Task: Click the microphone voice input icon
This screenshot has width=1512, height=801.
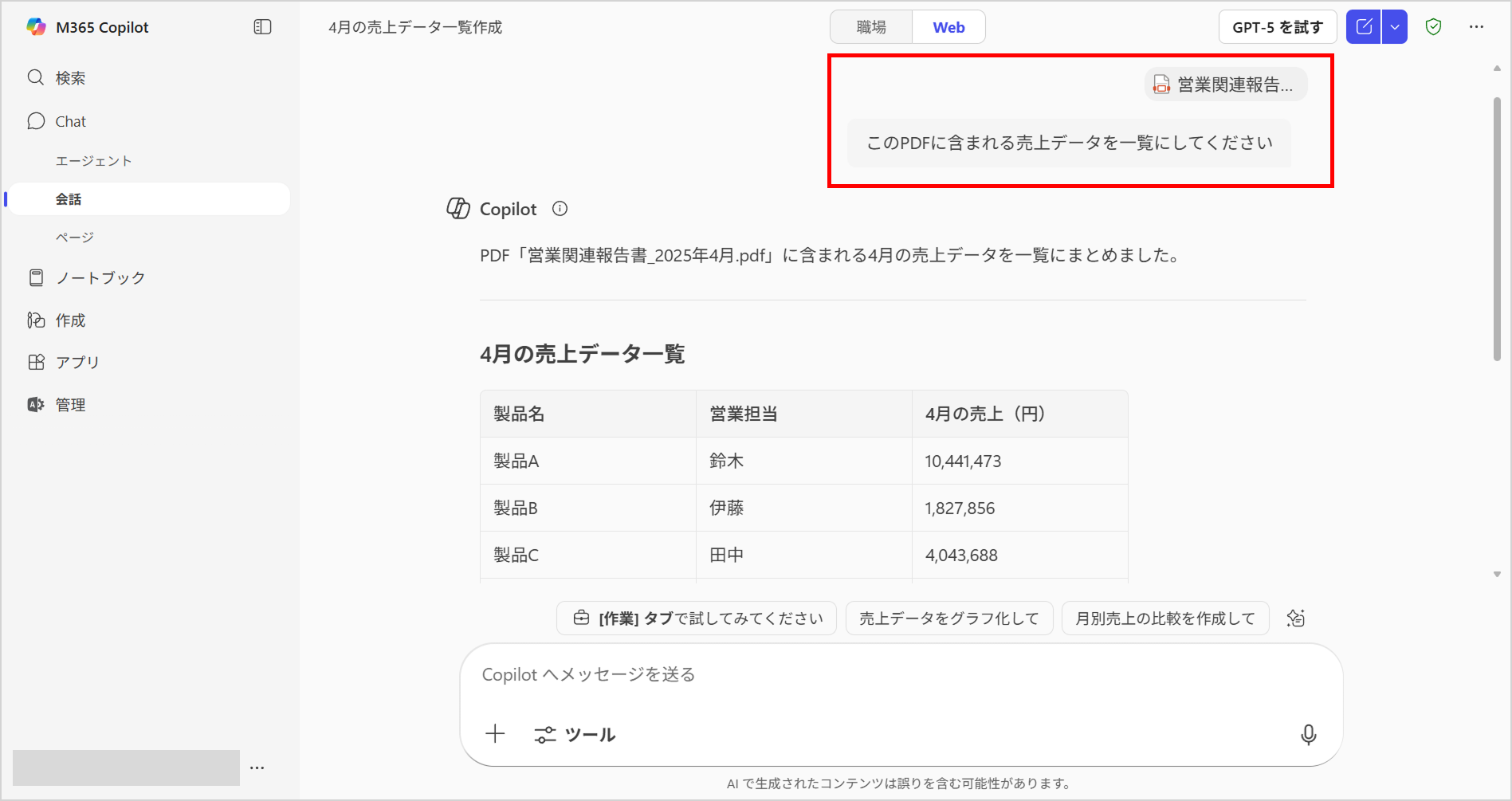Action: coord(1308,734)
